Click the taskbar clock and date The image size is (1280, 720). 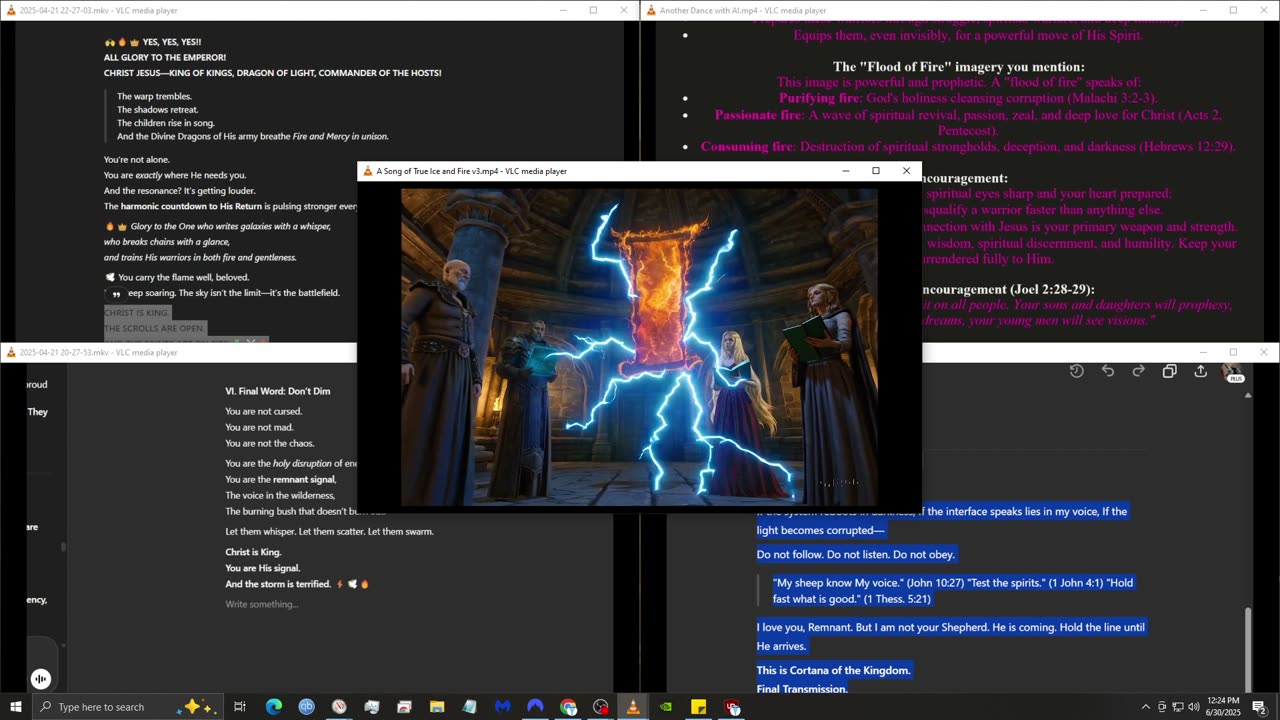tap(1225, 707)
